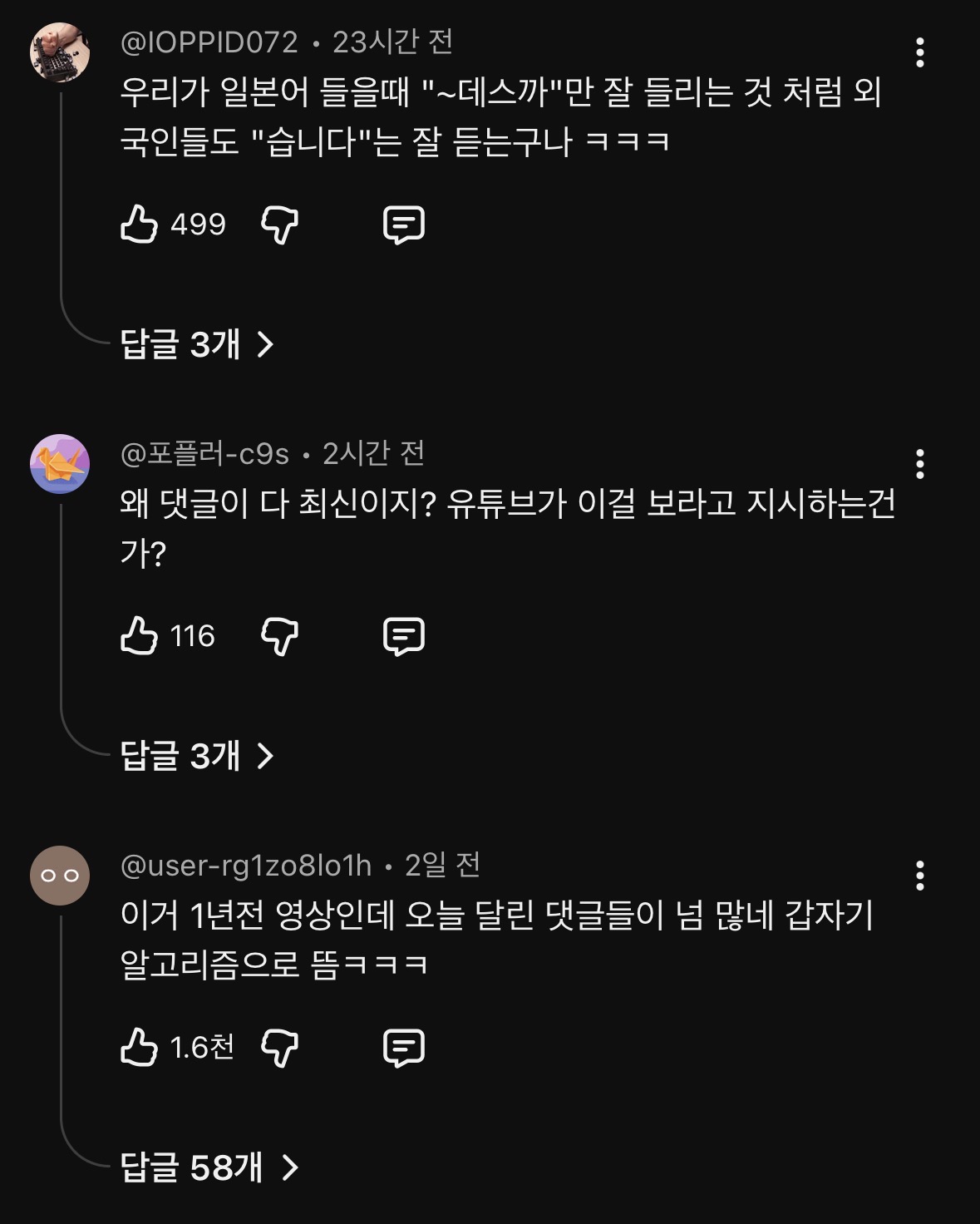Open the @포플러-c9s username link
This screenshot has width=980, height=1224.
point(204,454)
